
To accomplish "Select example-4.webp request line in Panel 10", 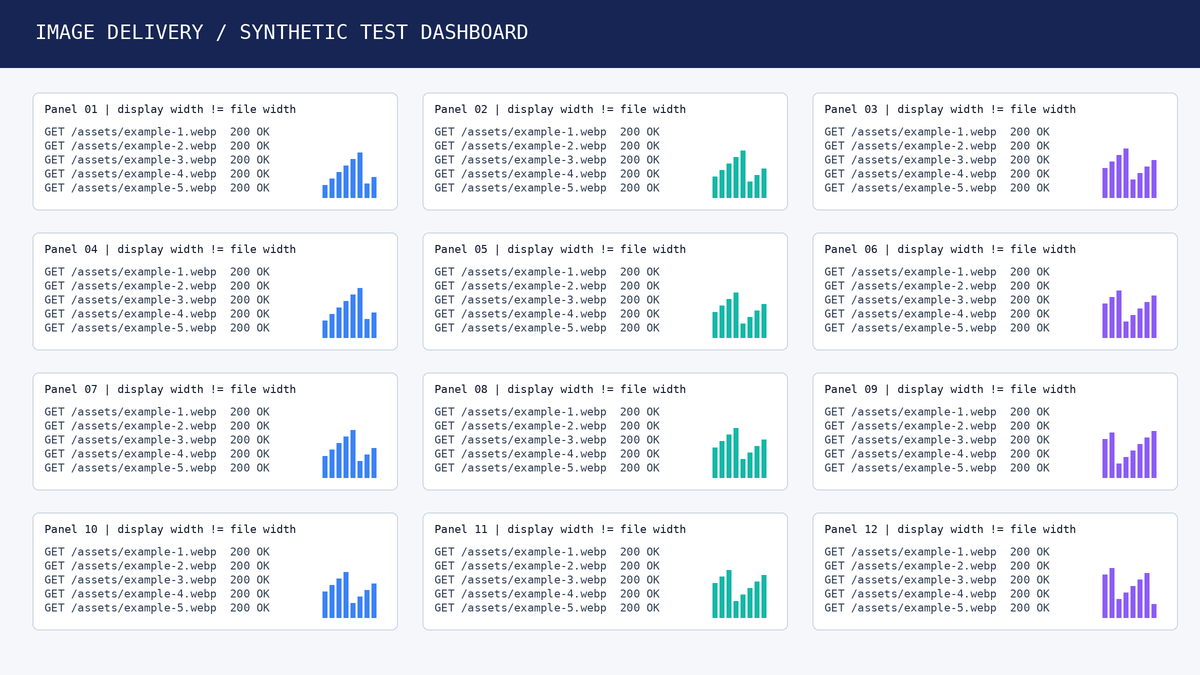I will pos(157,594).
